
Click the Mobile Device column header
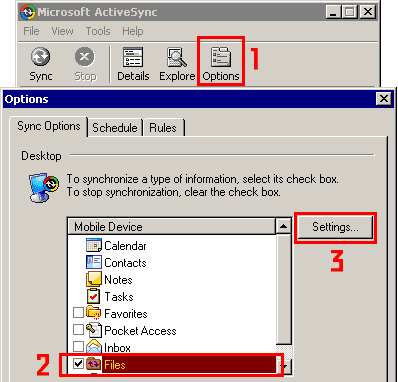point(172,227)
